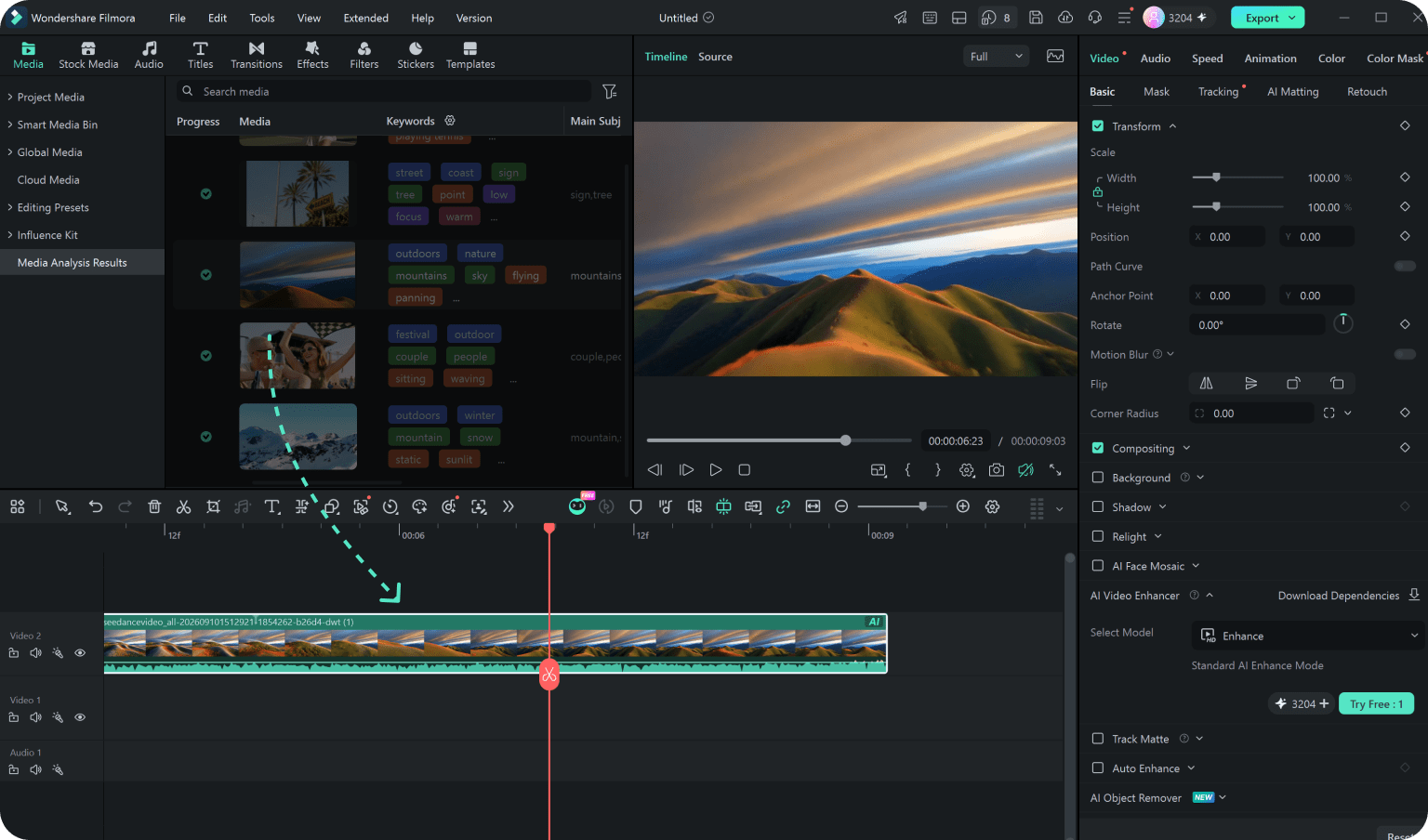Click the Split scissors icon in timeline toolbar
The width and height of the screenshot is (1428, 840).
pos(183,506)
